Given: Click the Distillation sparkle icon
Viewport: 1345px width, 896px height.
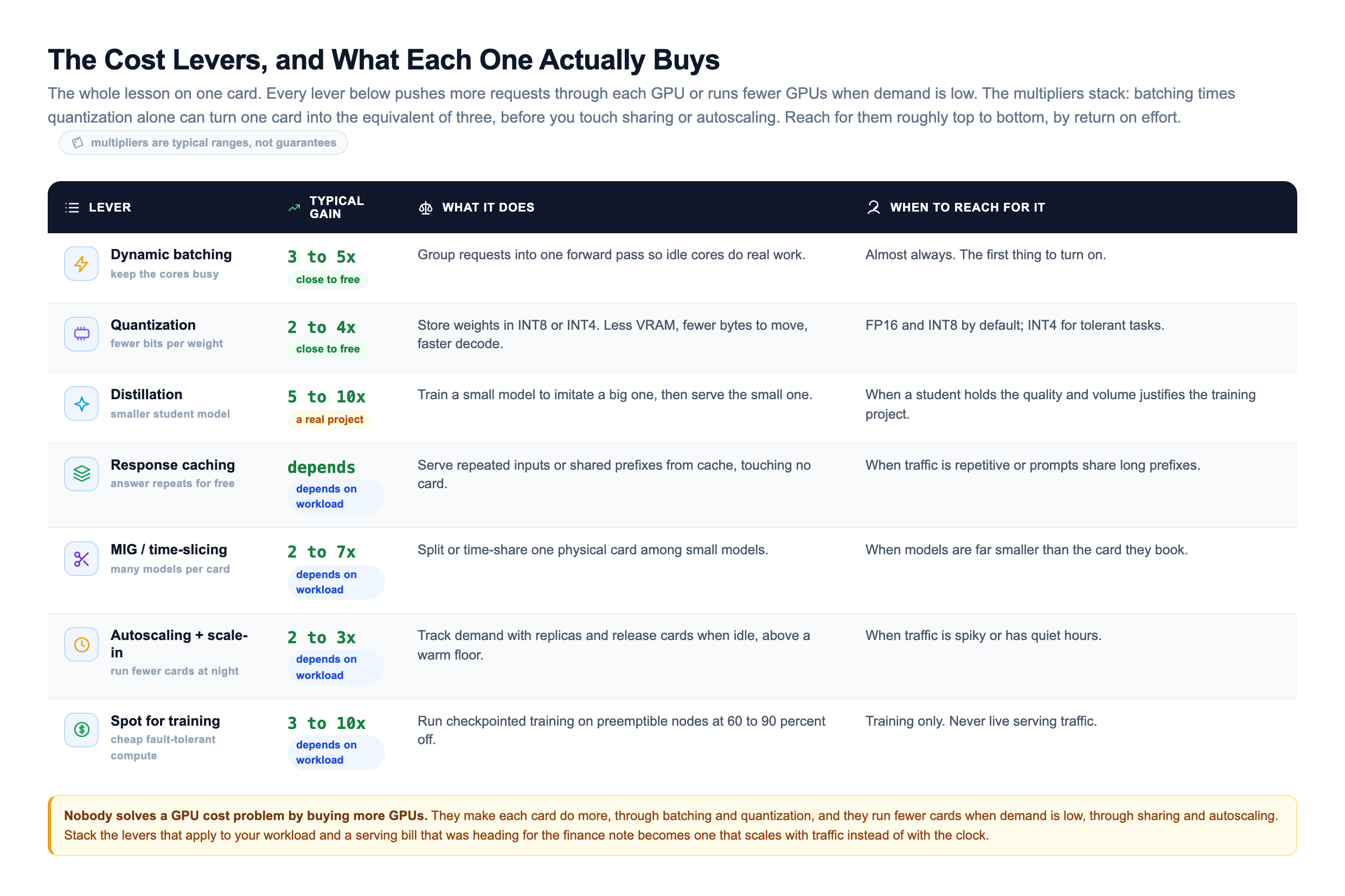Looking at the screenshot, I should (81, 404).
